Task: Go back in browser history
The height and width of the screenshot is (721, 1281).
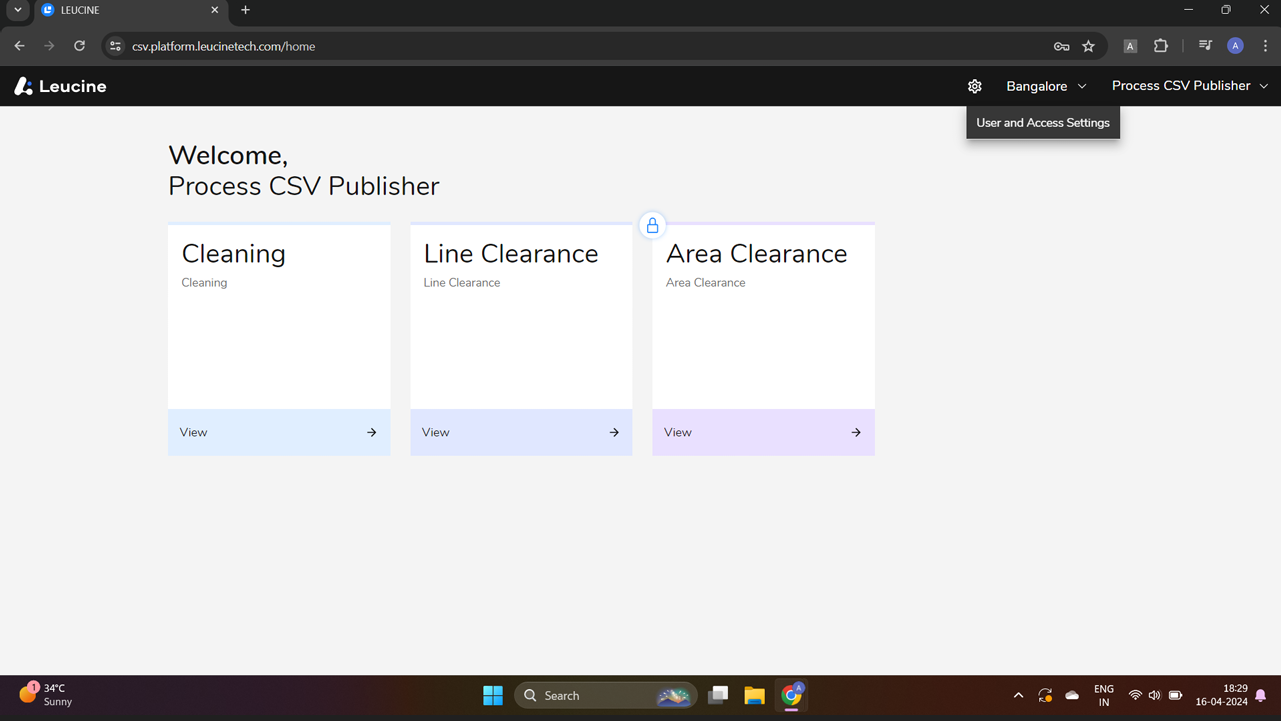Action: 19,46
